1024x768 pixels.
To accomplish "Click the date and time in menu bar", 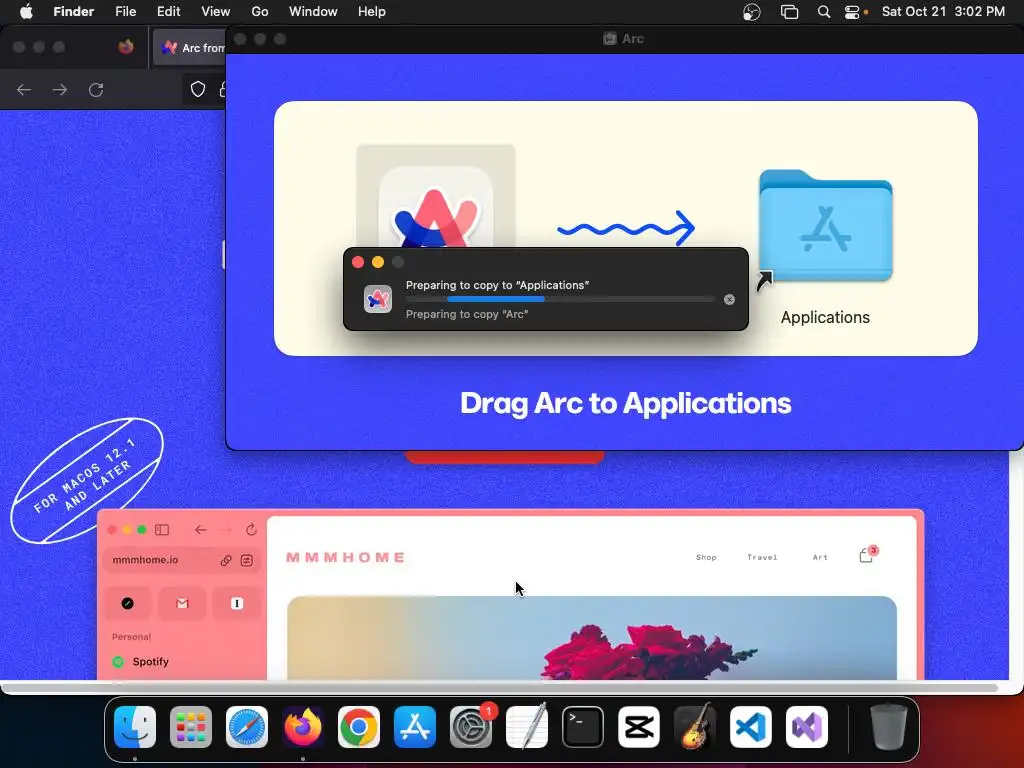I will (943, 12).
